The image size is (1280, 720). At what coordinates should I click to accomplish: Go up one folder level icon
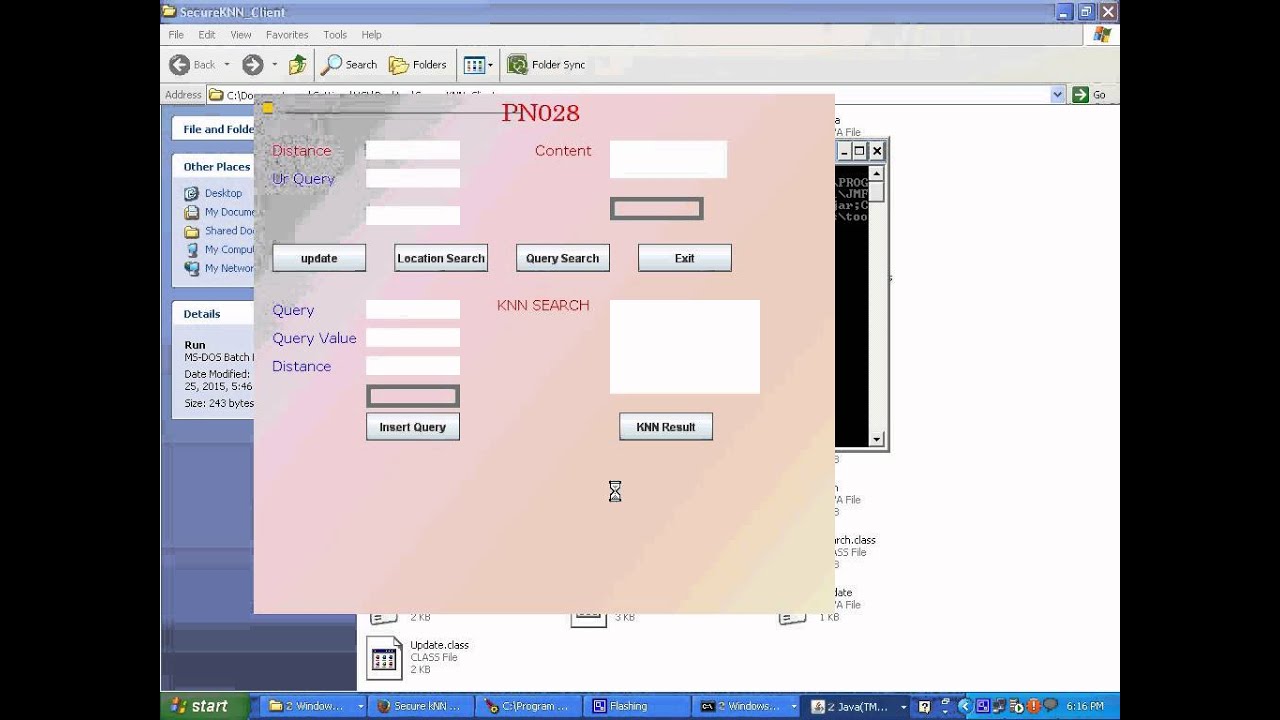pos(297,65)
